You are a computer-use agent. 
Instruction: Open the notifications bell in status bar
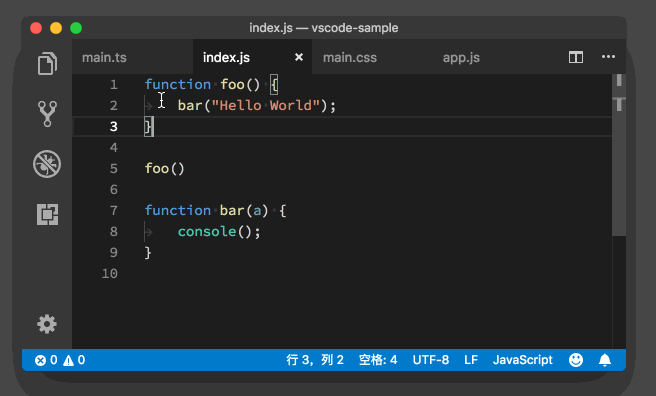coord(605,360)
